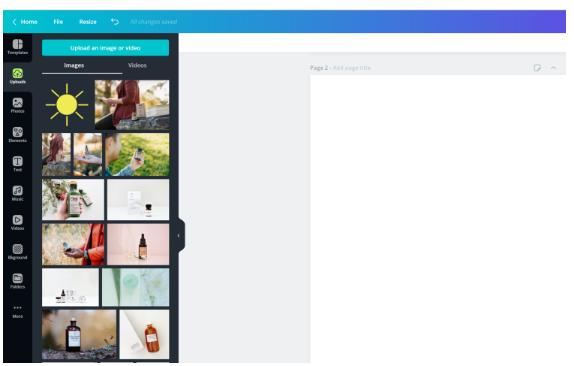Select the Uploads sidebar icon
Viewport: 574px width, 366px height.
[17, 76]
